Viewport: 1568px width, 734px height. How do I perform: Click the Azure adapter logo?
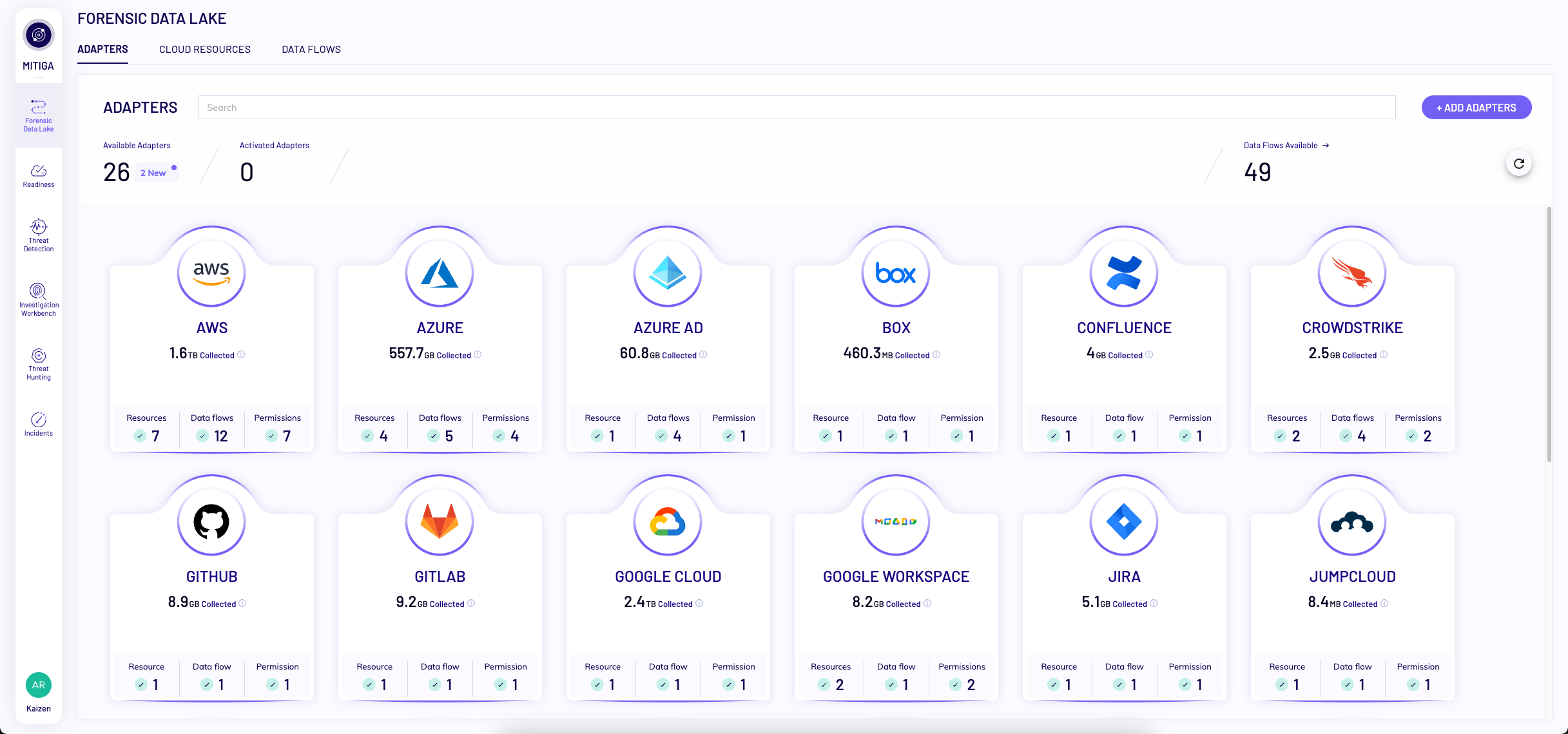440,273
